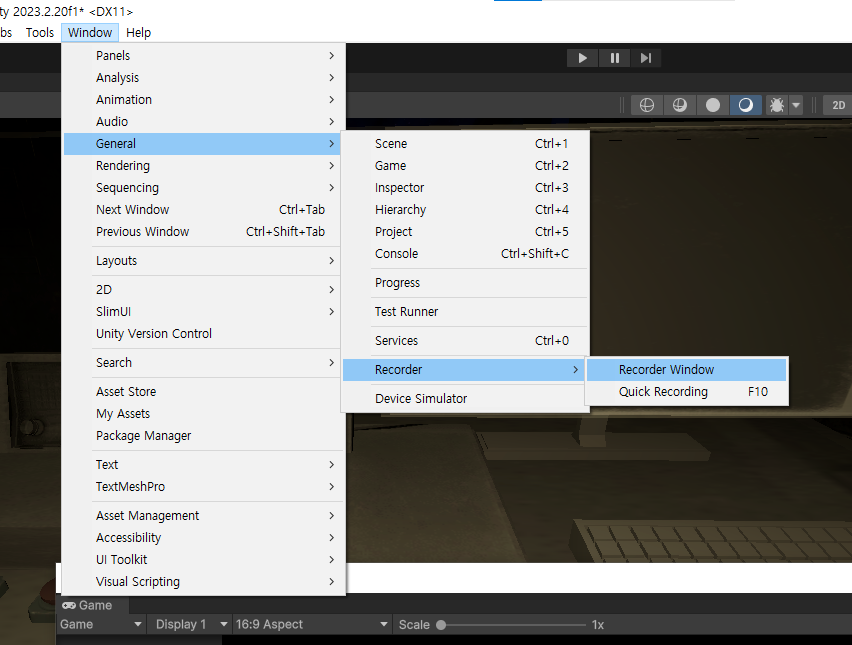The width and height of the screenshot is (852, 645).
Task: Click the Step frame button
Action: pos(646,58)
